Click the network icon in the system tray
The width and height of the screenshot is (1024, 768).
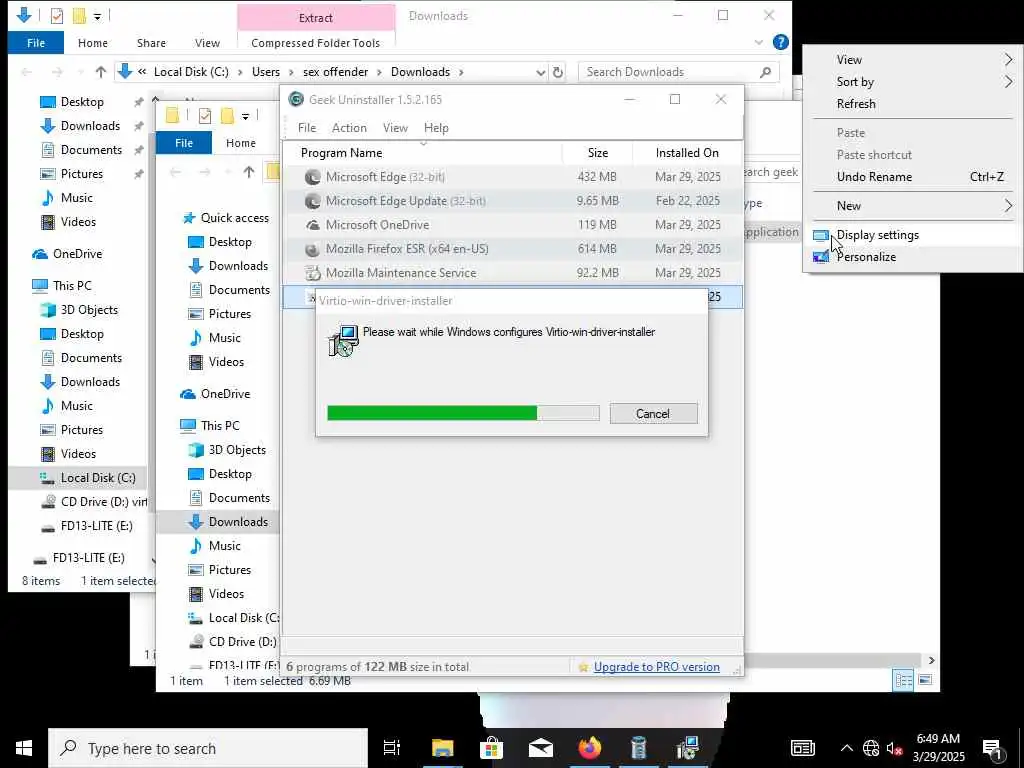pos(871,748)
